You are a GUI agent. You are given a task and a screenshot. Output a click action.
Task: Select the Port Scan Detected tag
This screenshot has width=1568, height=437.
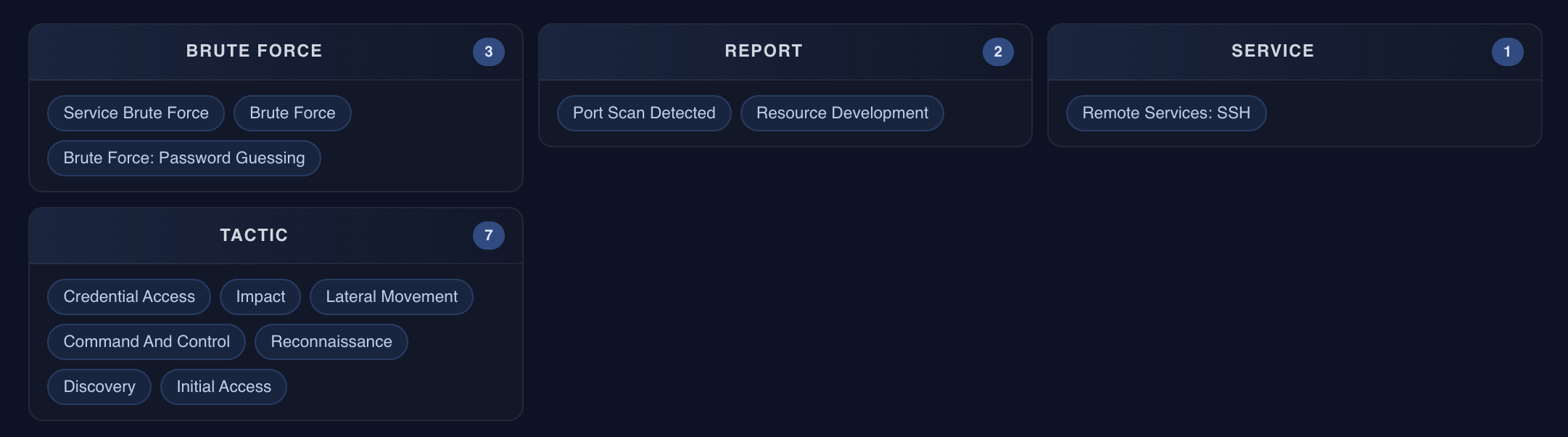click(644, 113)
